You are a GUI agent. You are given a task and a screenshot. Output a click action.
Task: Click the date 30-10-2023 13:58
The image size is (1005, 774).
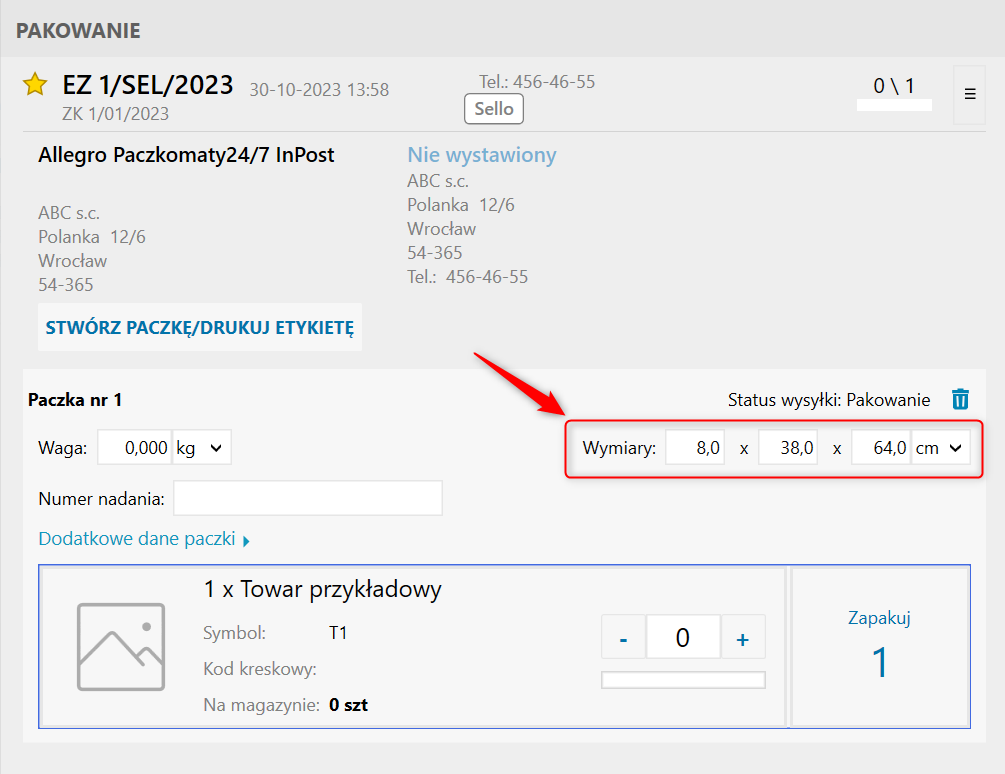coord(319,90)
